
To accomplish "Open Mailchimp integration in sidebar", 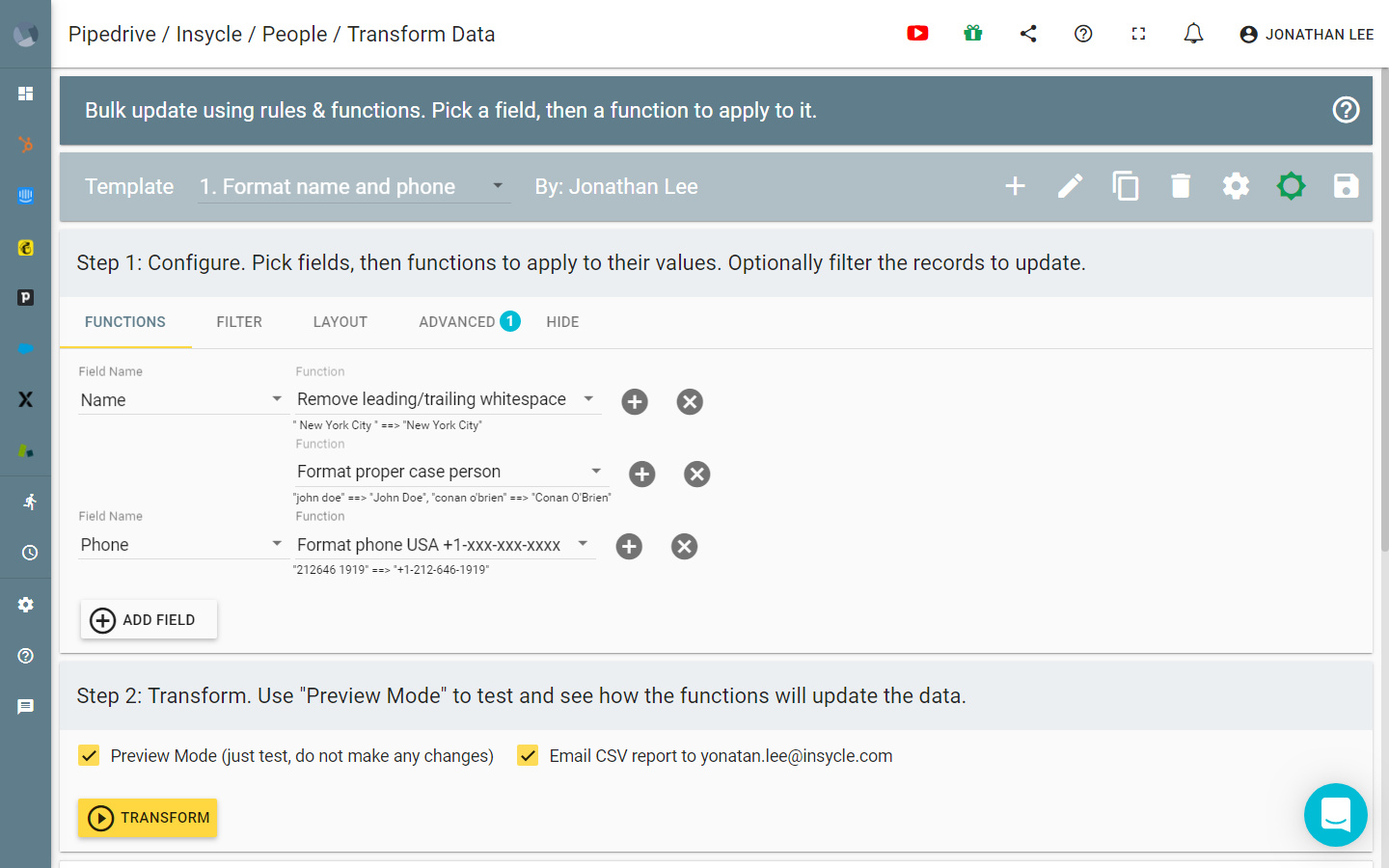I will pyautogui.click(x=26, y=247).
